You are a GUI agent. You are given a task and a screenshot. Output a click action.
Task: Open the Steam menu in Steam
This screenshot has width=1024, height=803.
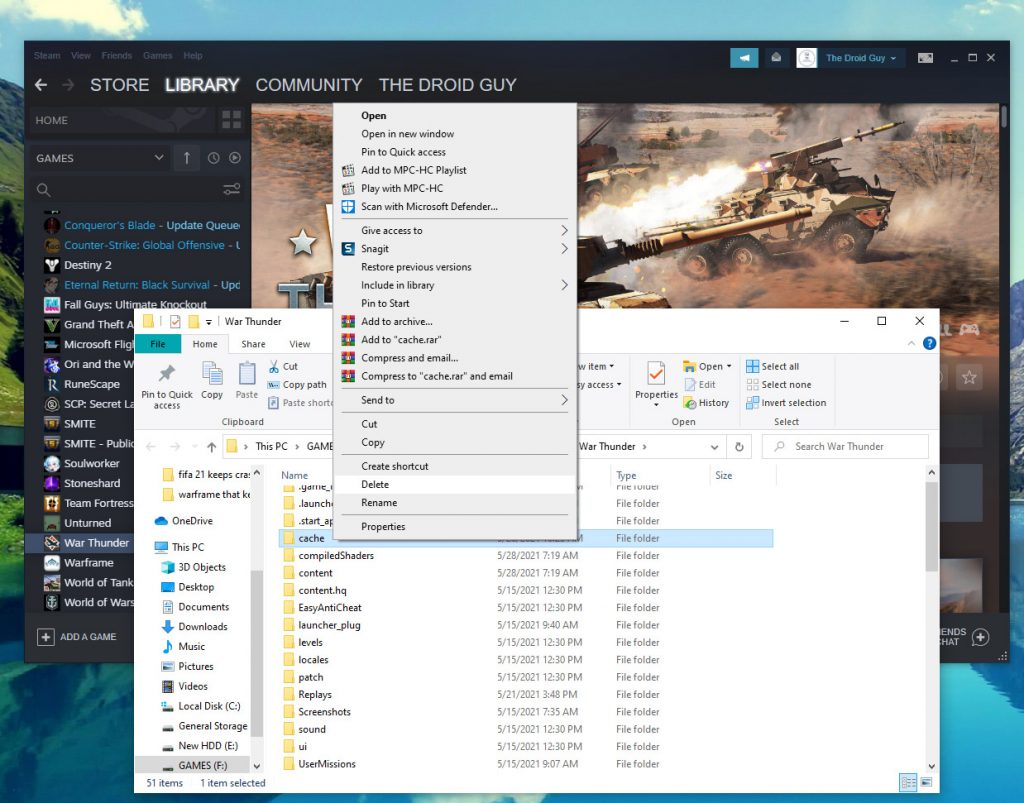pos(47,55)
